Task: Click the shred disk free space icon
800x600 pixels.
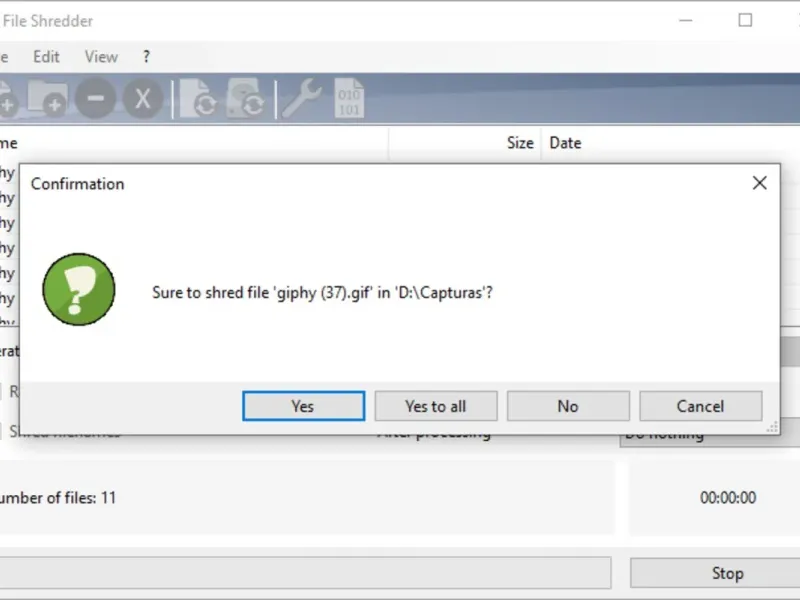Action: coord(245,98)
